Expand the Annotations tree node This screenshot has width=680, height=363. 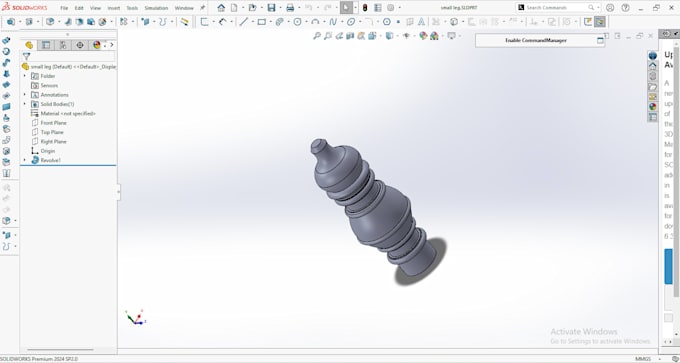(24, 95)
